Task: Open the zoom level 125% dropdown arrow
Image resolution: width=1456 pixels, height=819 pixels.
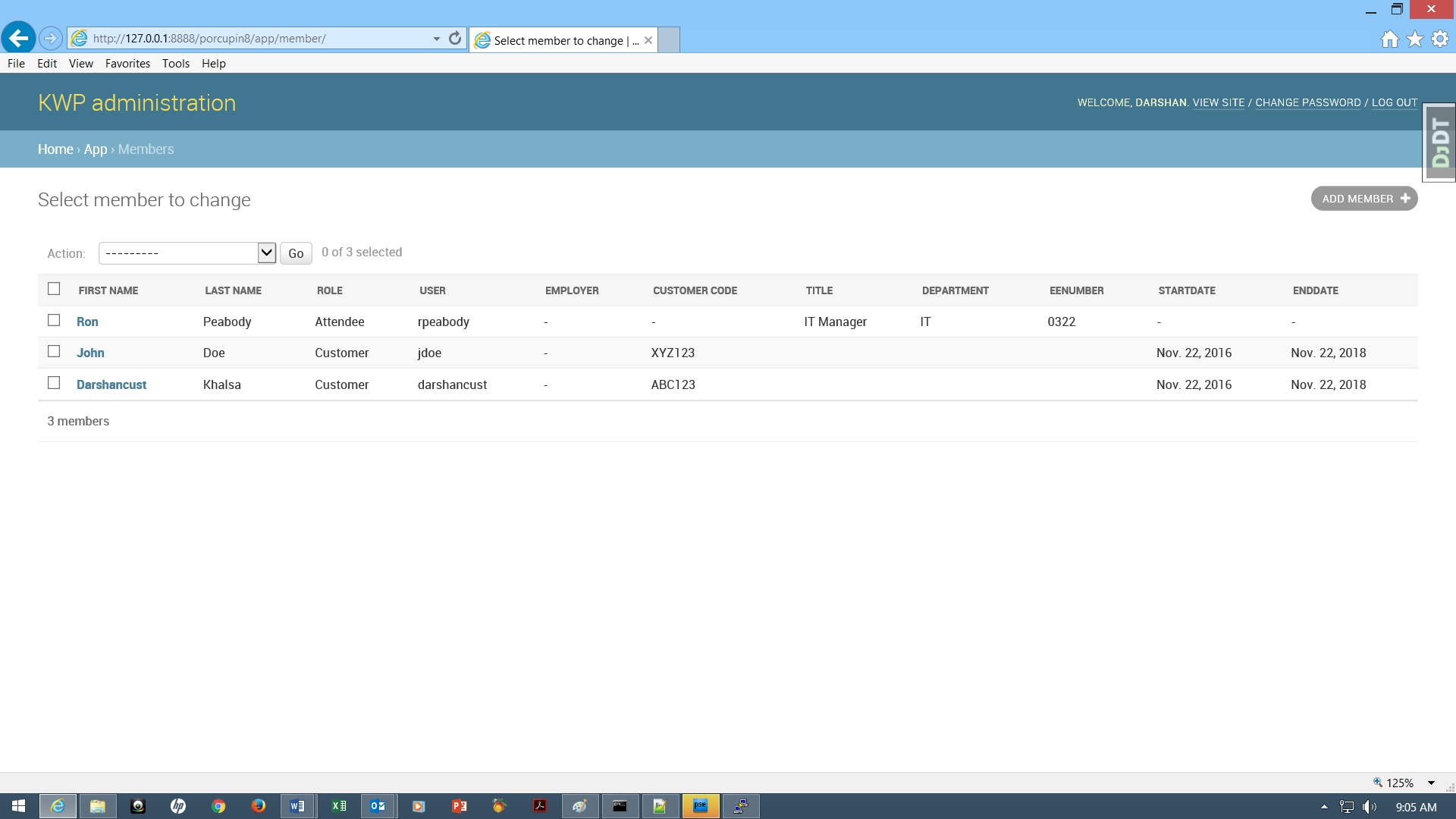Action: pos(1431,783)
